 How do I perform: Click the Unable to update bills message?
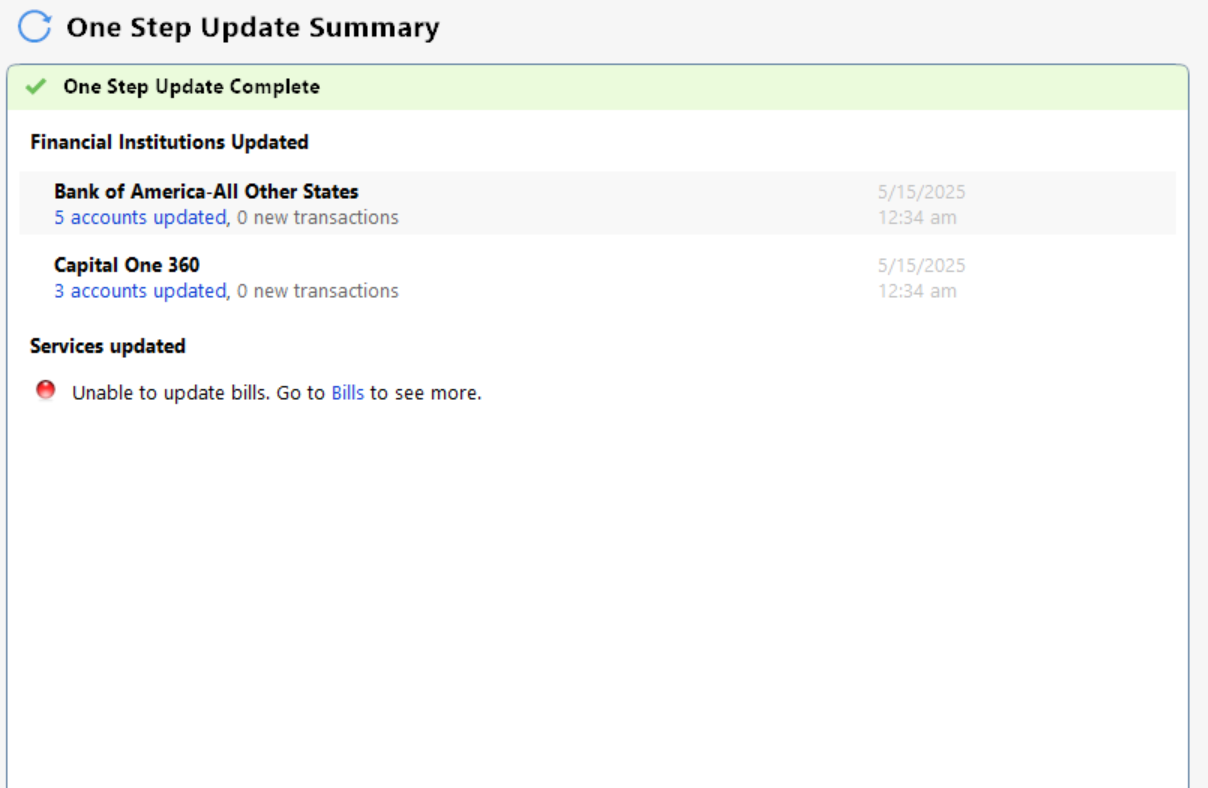click(277, 393)
